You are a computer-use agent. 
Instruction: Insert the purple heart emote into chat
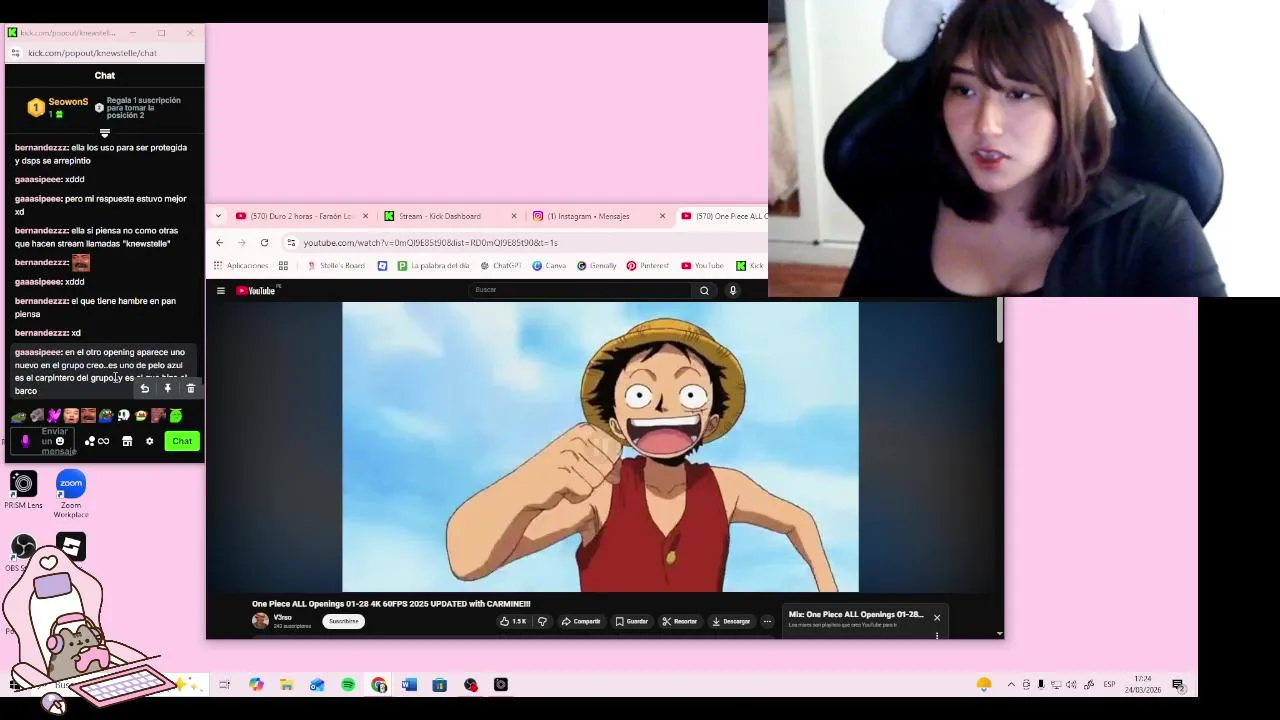point(54,416)
